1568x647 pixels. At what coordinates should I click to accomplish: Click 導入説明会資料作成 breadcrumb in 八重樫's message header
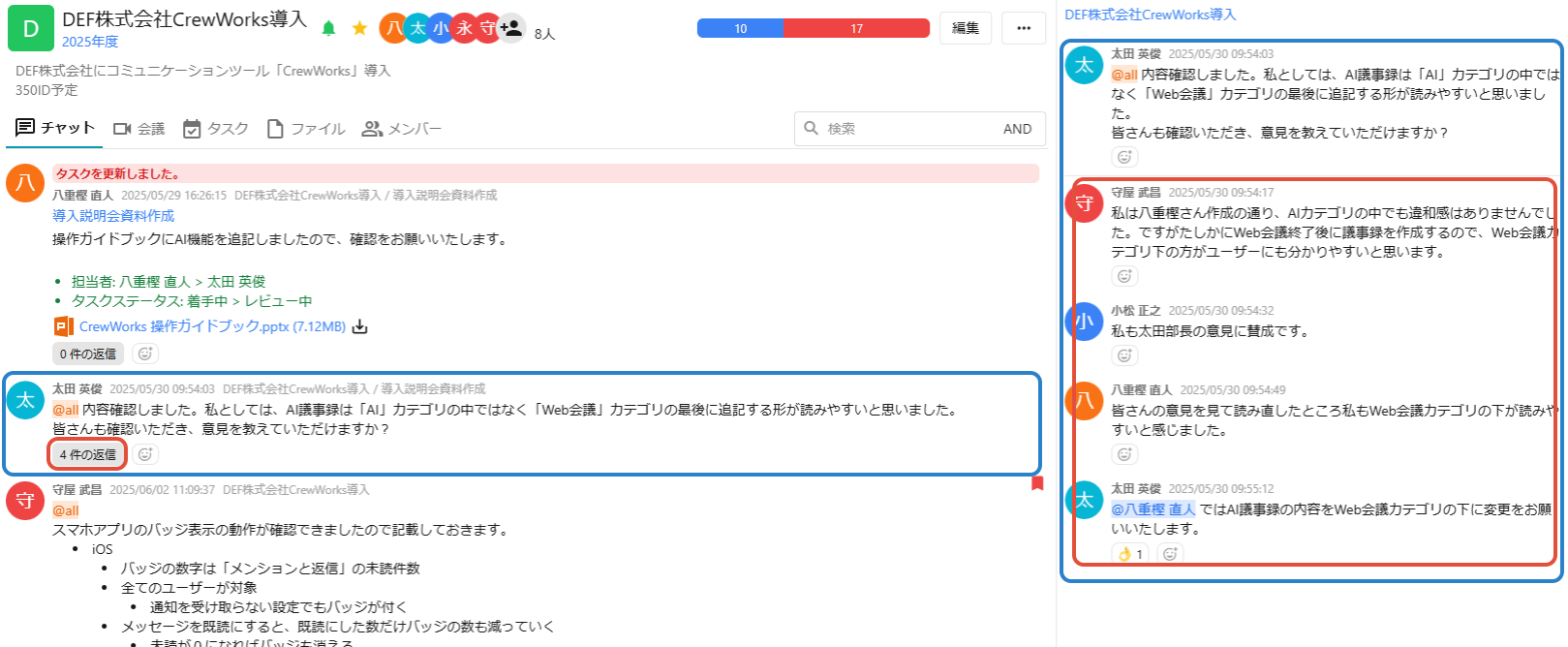[445, 196]
